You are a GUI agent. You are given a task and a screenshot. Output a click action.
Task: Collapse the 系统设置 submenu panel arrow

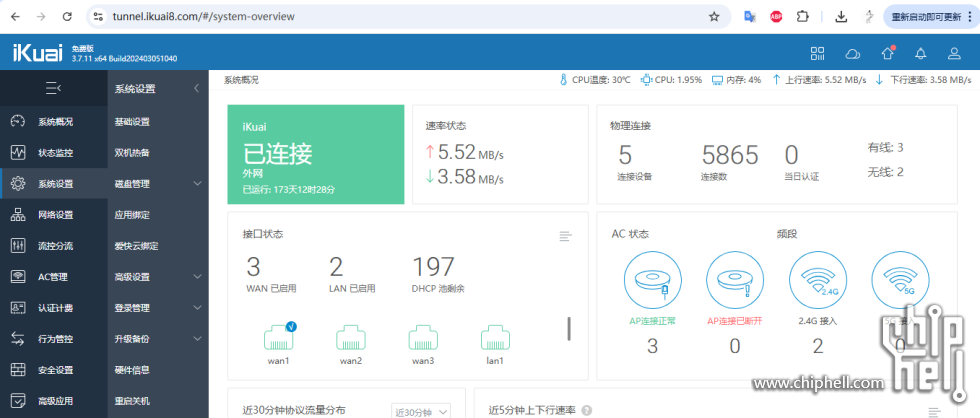196,89
